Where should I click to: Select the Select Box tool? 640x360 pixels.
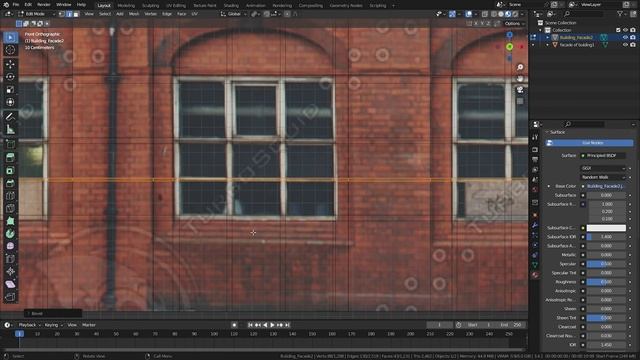10,38
